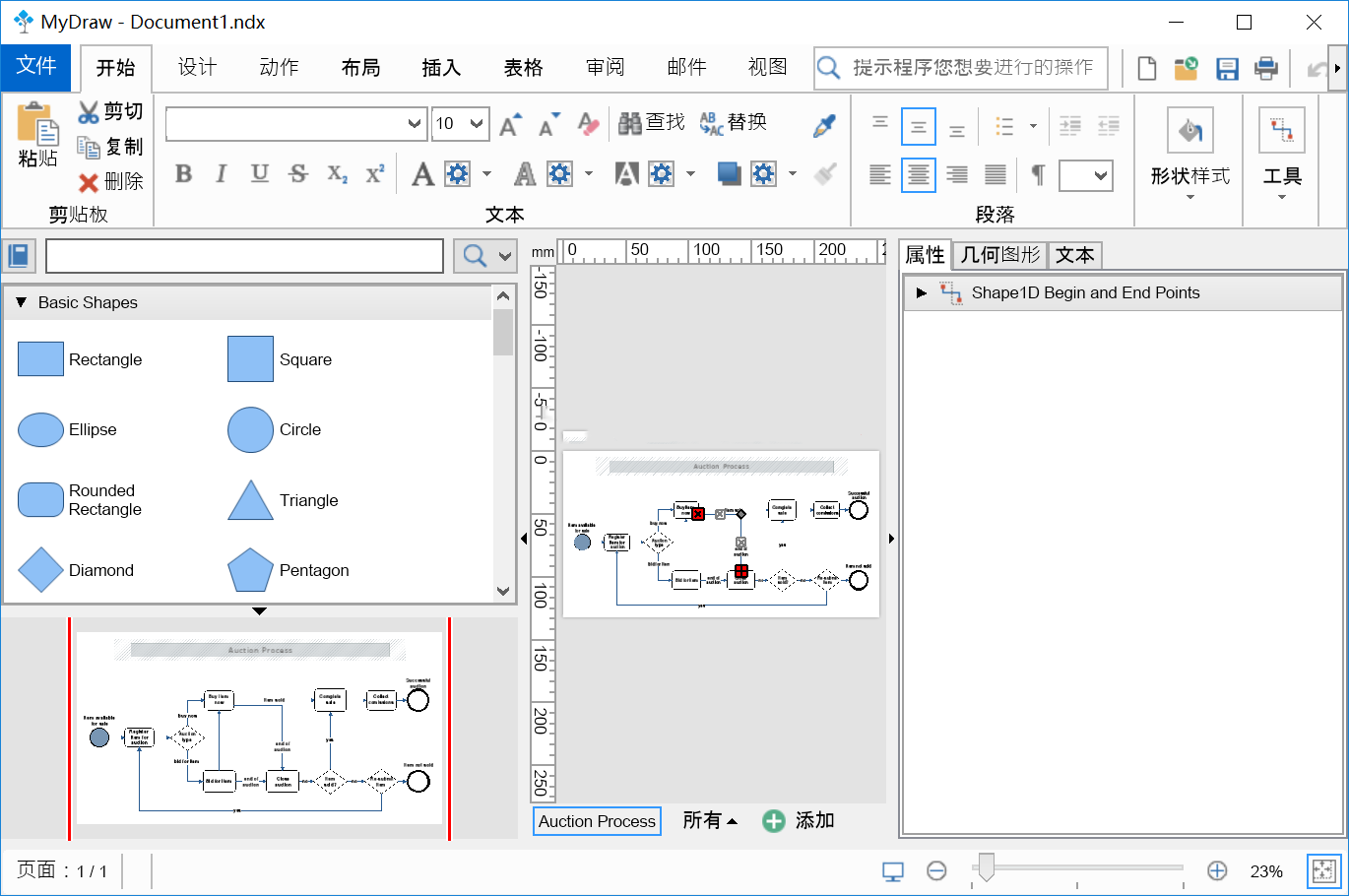The width and height of the screenshot is (1349, 896).
Task: Open paragraph spacing combo box
Action: point(1085,175)
